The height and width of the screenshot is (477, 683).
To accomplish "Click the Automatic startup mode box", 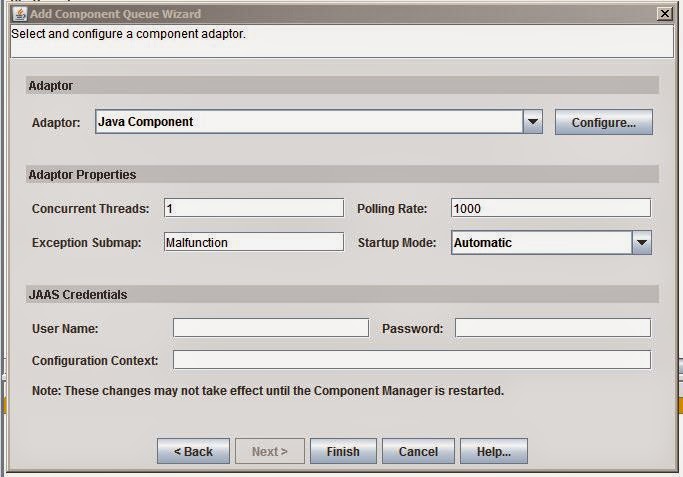I will coord(540,242).
